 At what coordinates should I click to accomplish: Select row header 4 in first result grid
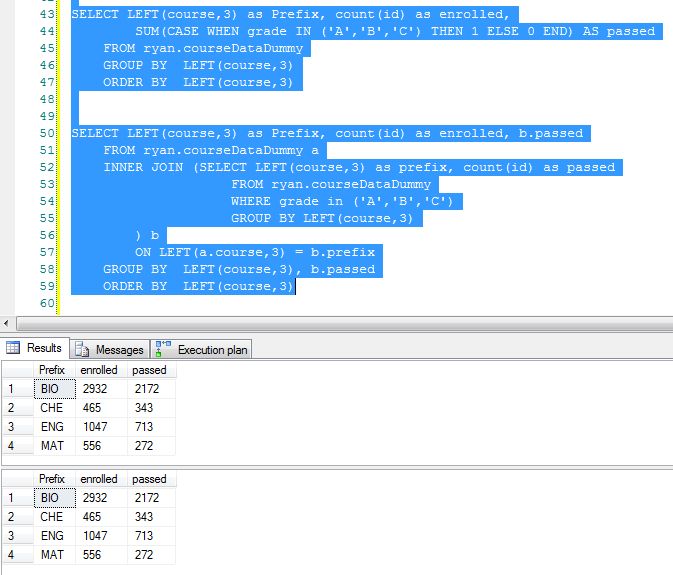click(x=18, y=446)
